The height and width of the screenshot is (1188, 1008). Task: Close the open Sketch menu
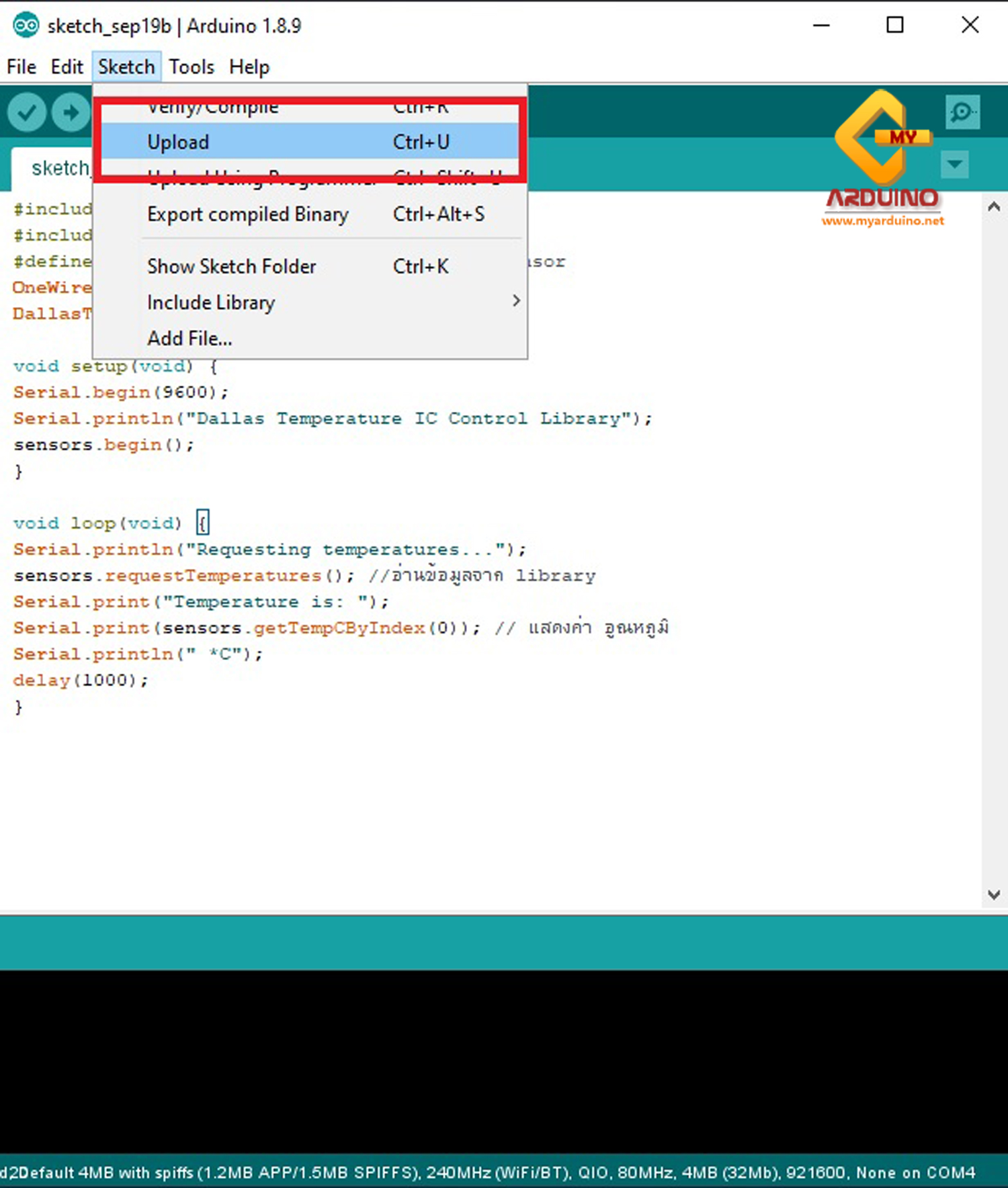tap(126, 67)
